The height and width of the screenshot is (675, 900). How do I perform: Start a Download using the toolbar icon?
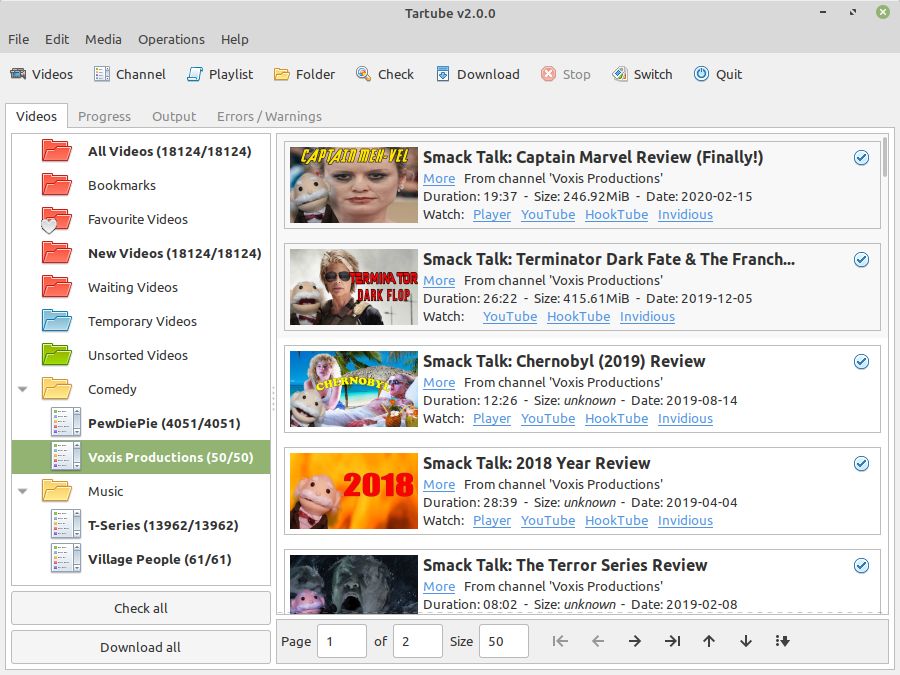point(478,74)
